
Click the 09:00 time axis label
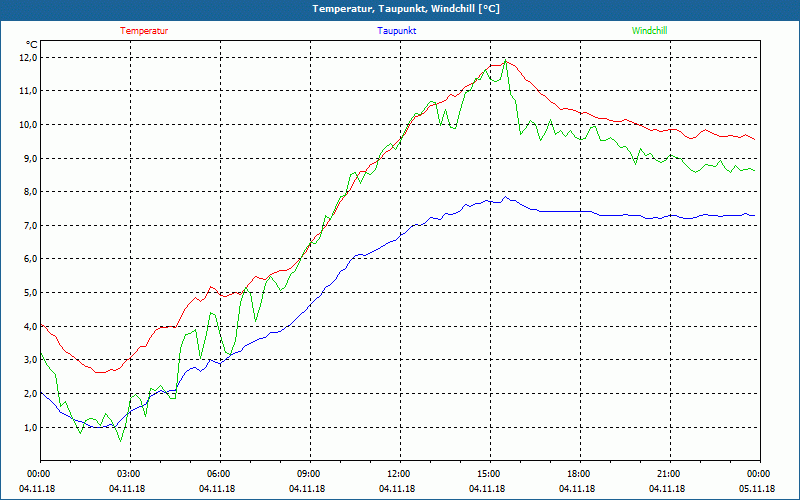tap(311, 473)
